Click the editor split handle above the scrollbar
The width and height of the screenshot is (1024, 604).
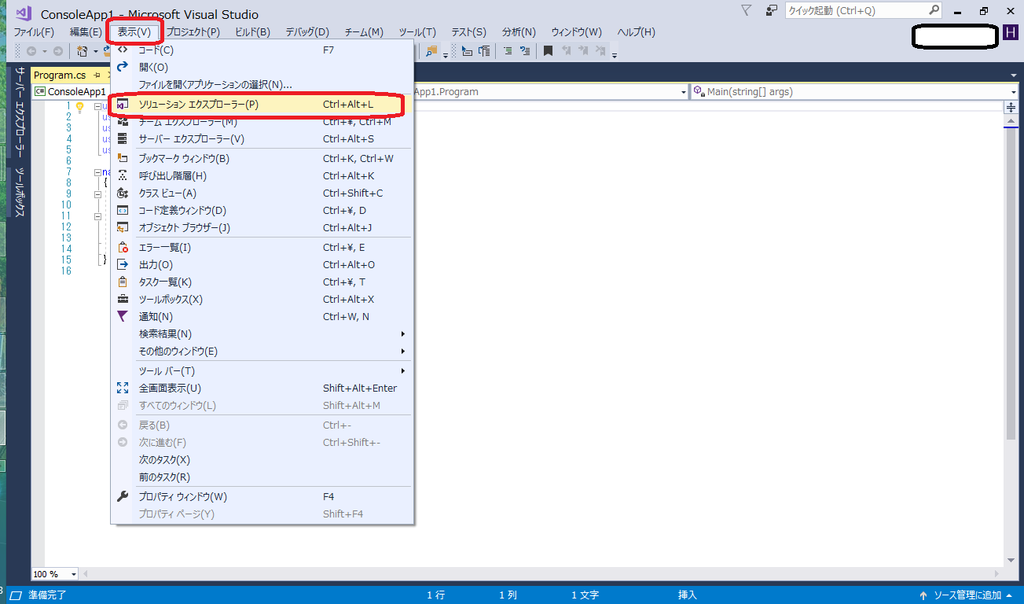click(x=1011, y=107)
